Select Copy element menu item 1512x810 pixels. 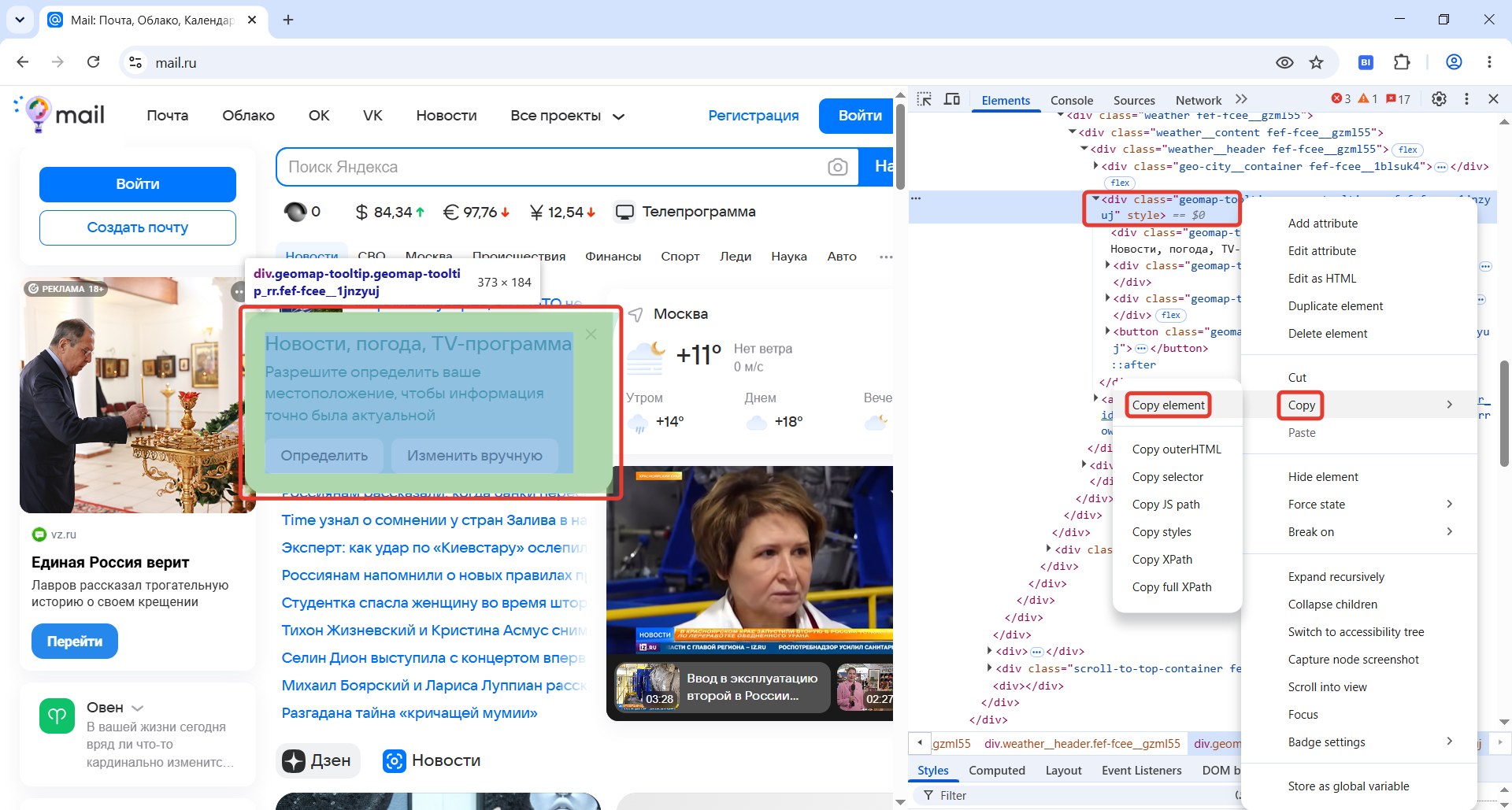[1169, 405]
